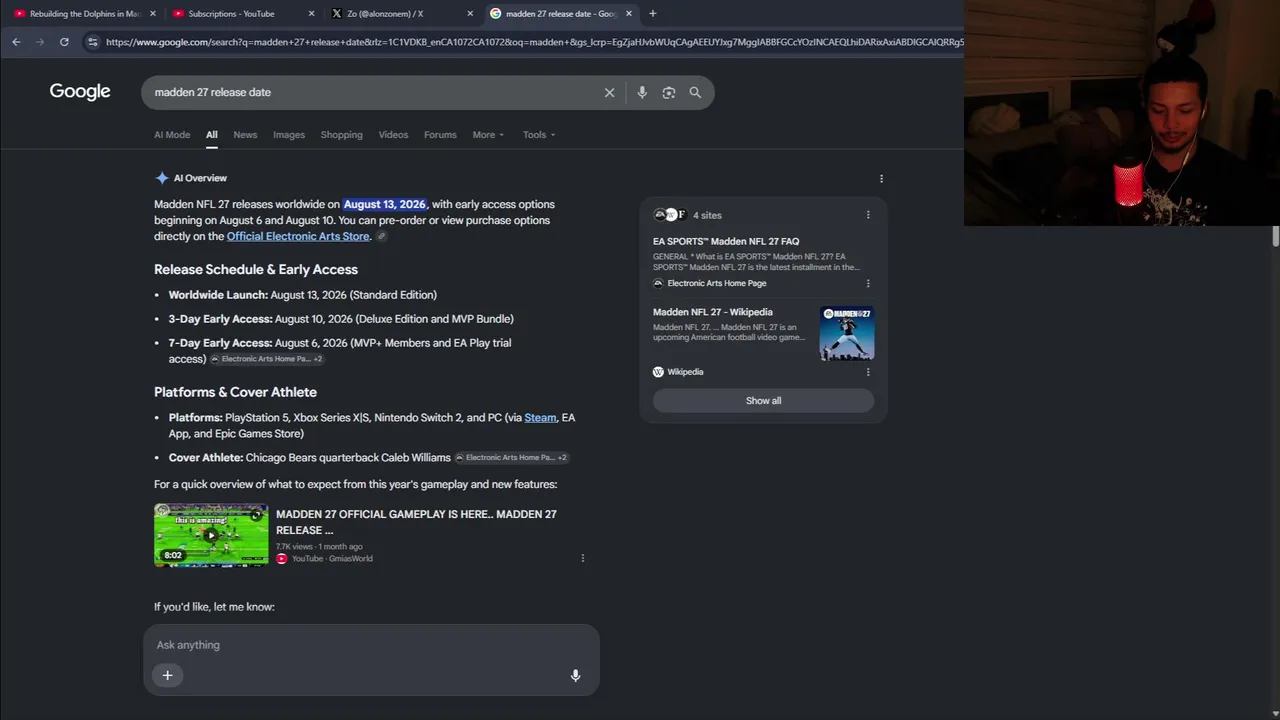The height and width of the screenshot is (720, 1280).
Task: Click the browser address bar URL
Action: tap(534, 42)
